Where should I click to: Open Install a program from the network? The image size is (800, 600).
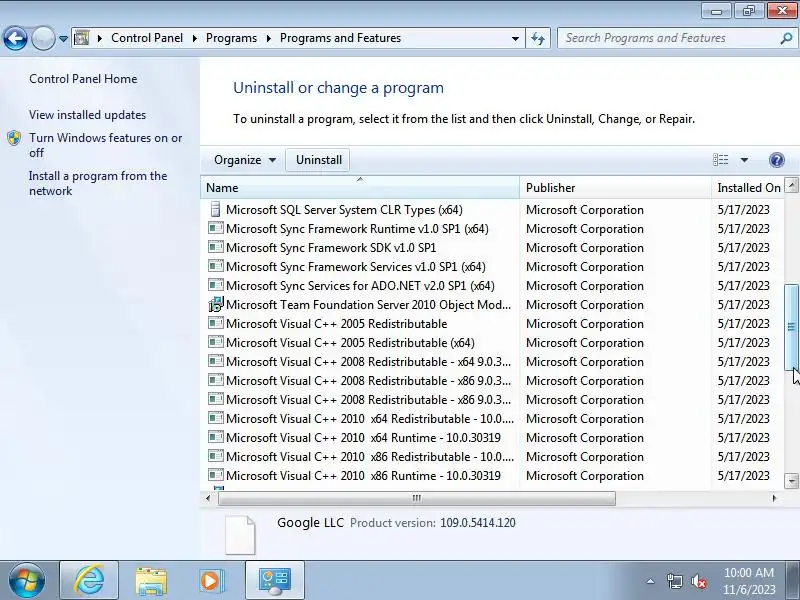[x=98, y=184]
